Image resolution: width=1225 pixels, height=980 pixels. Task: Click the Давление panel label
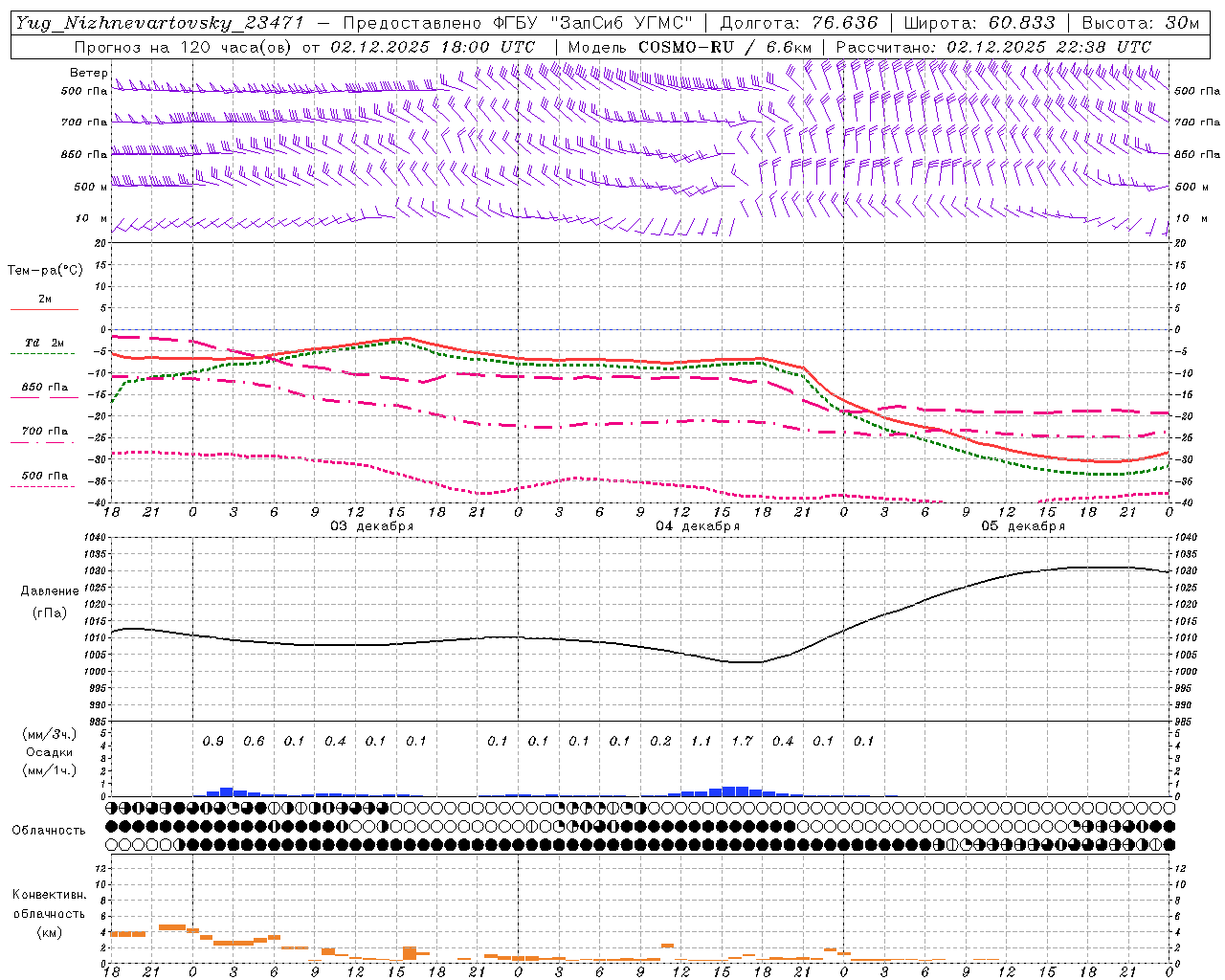50,591
